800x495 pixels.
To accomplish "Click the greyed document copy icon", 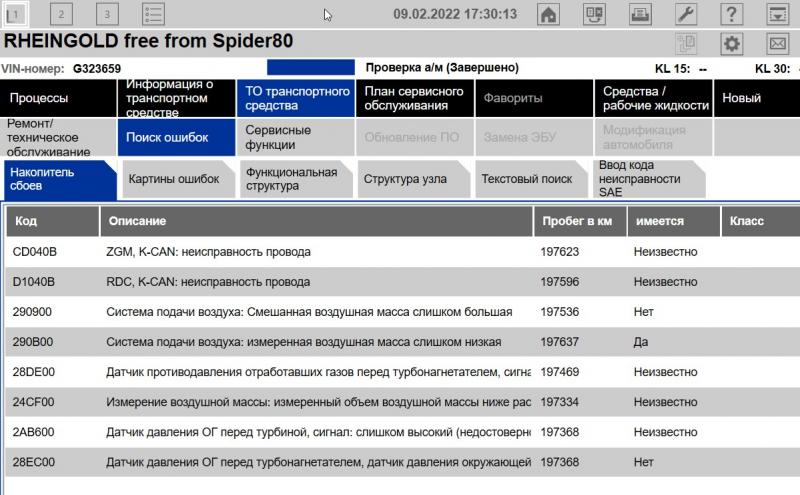I will click(x=686, y=43).
